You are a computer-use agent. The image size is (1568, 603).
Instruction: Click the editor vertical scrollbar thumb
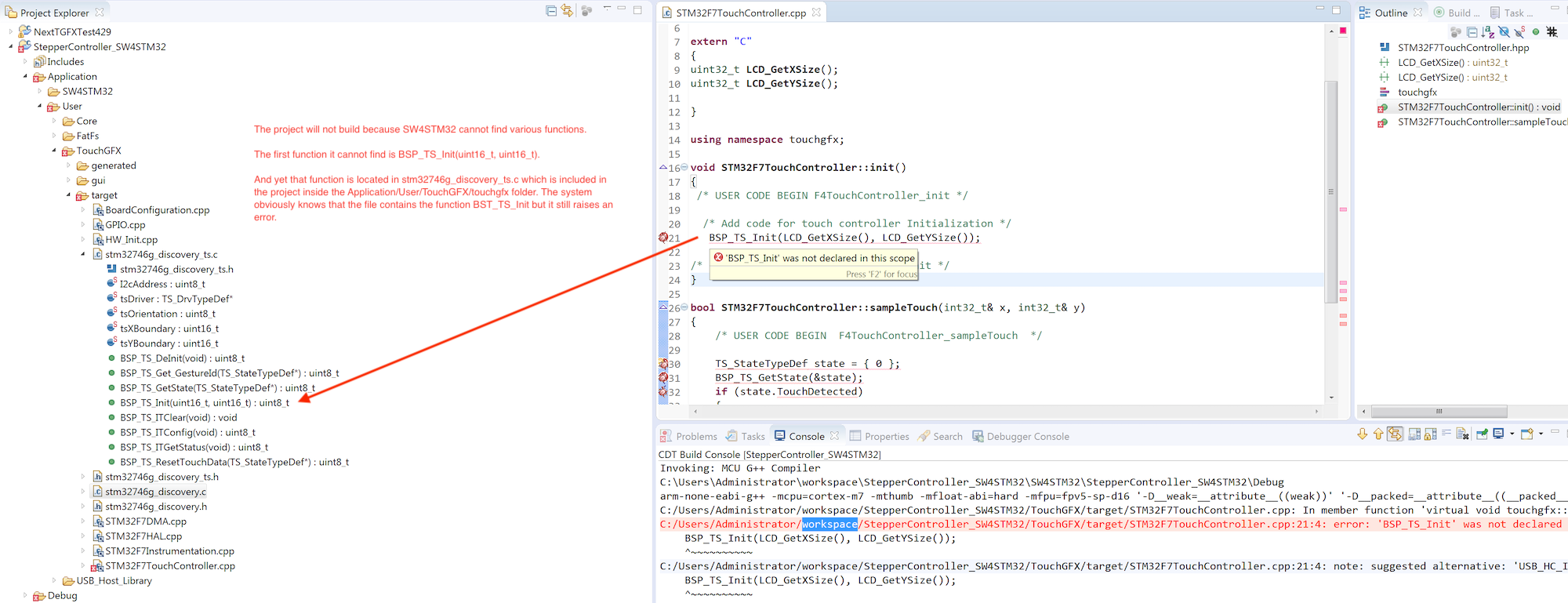[1330, 188]
